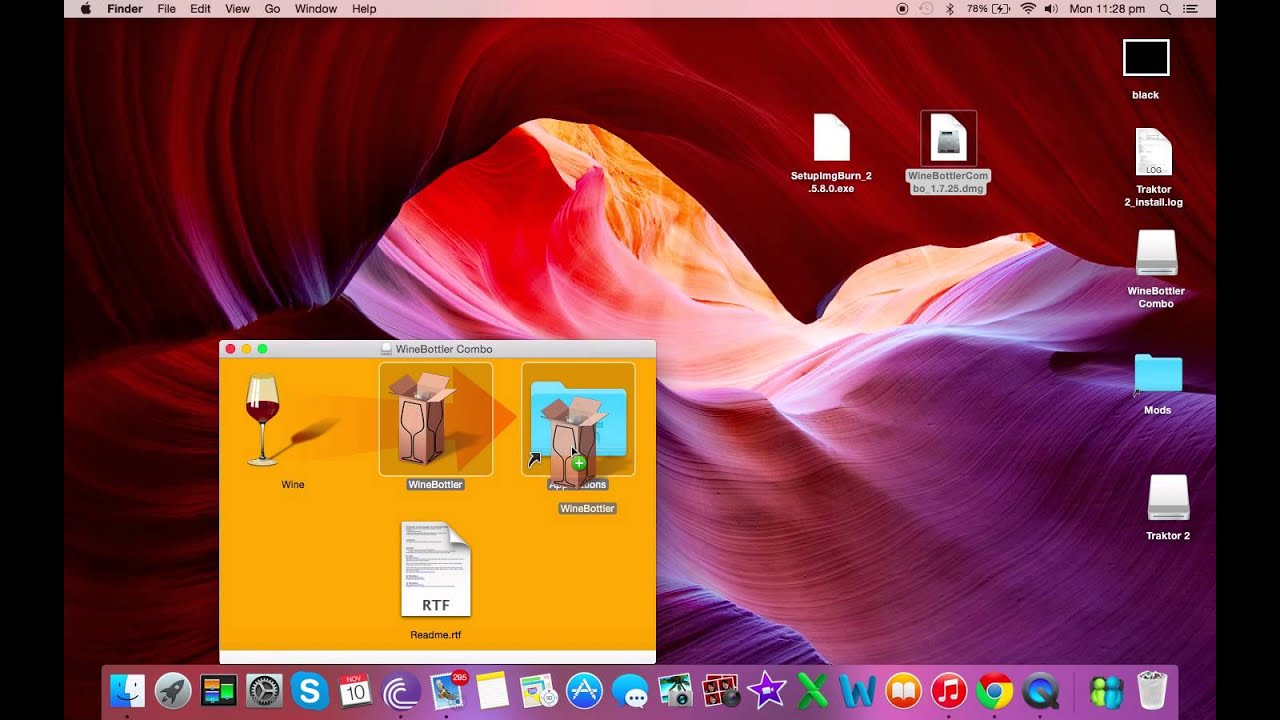Open the Apple menu
The width and height of the screenshot is (1280, 720).
pyautogui.click(x=85, y=9)
